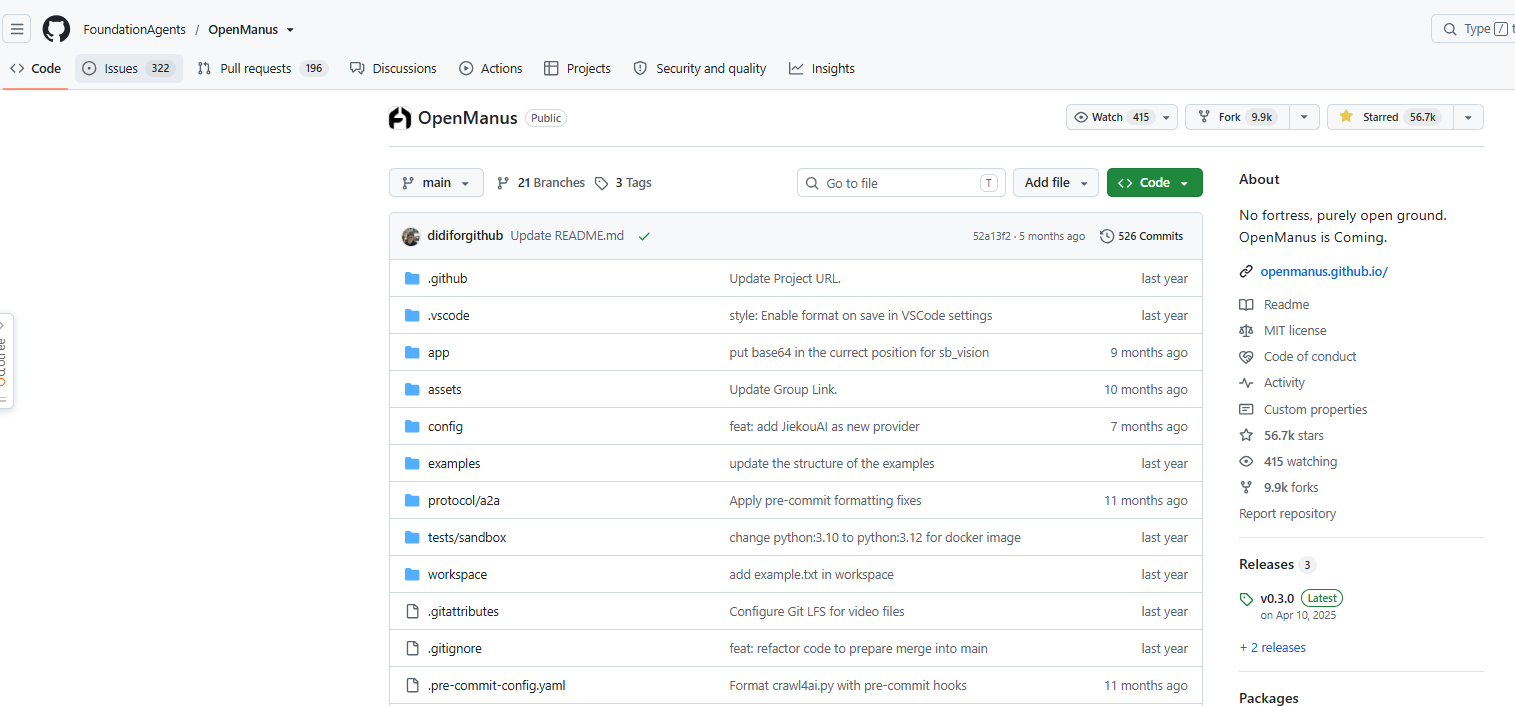Open the tests/sandbox folder

point(467,537)
